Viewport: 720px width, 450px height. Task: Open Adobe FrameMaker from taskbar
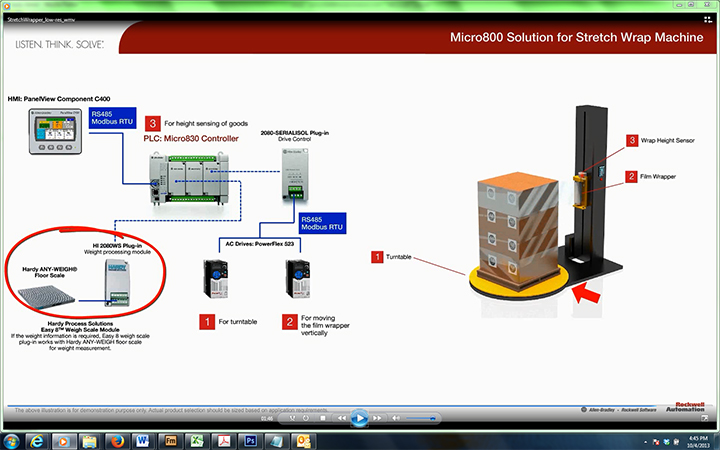tap(169, 440)
